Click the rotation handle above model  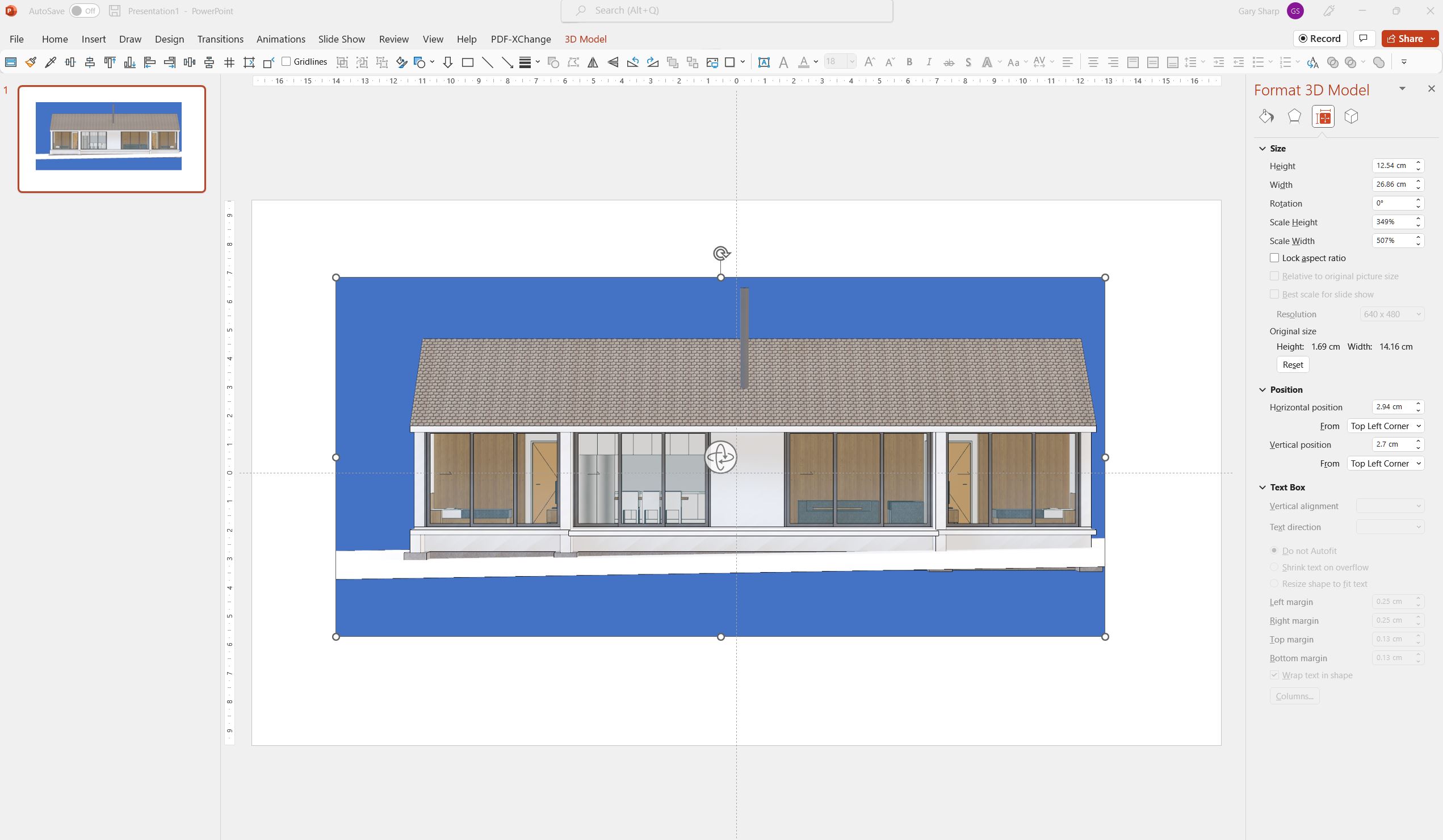(x=721, y=253)
